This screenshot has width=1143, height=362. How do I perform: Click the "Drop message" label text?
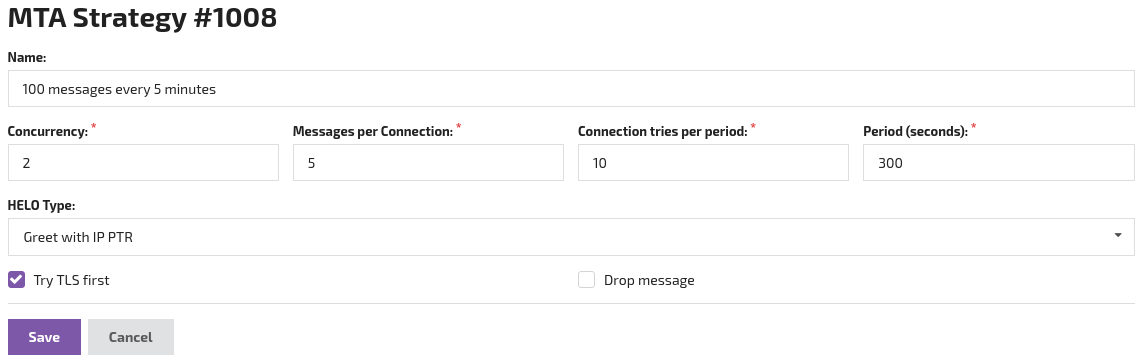(x=649, y=280)
